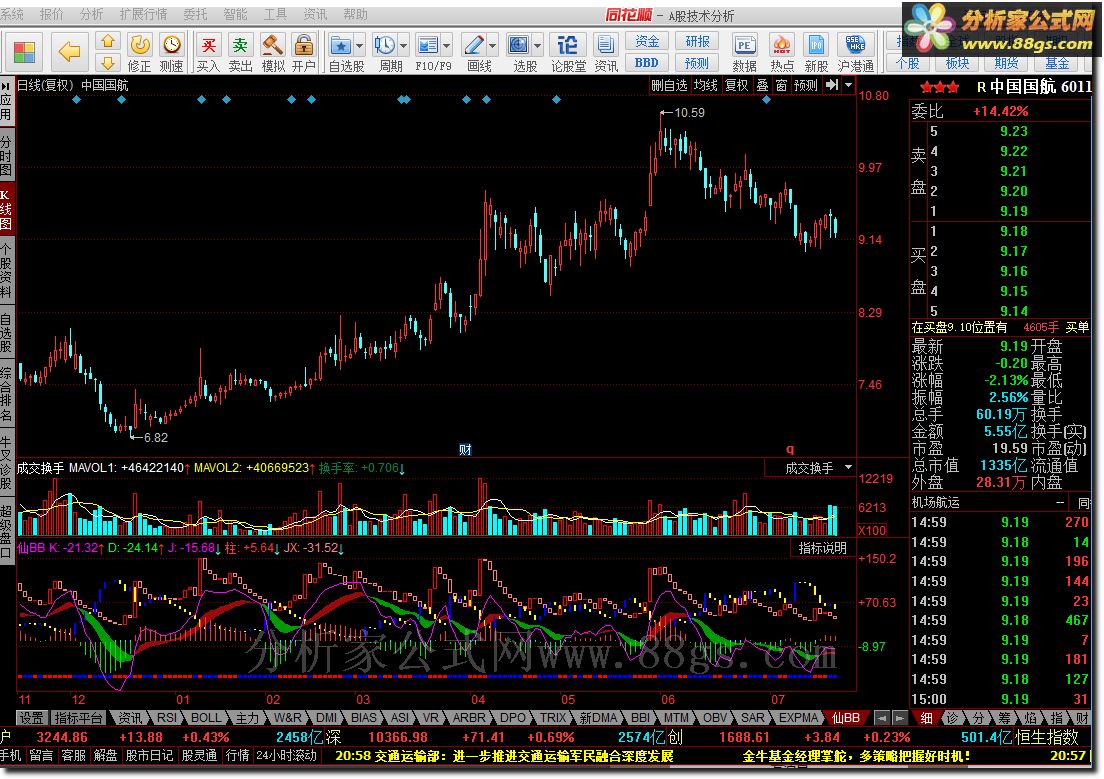Click the 修正 correction icon

click(x=139, y=53)
